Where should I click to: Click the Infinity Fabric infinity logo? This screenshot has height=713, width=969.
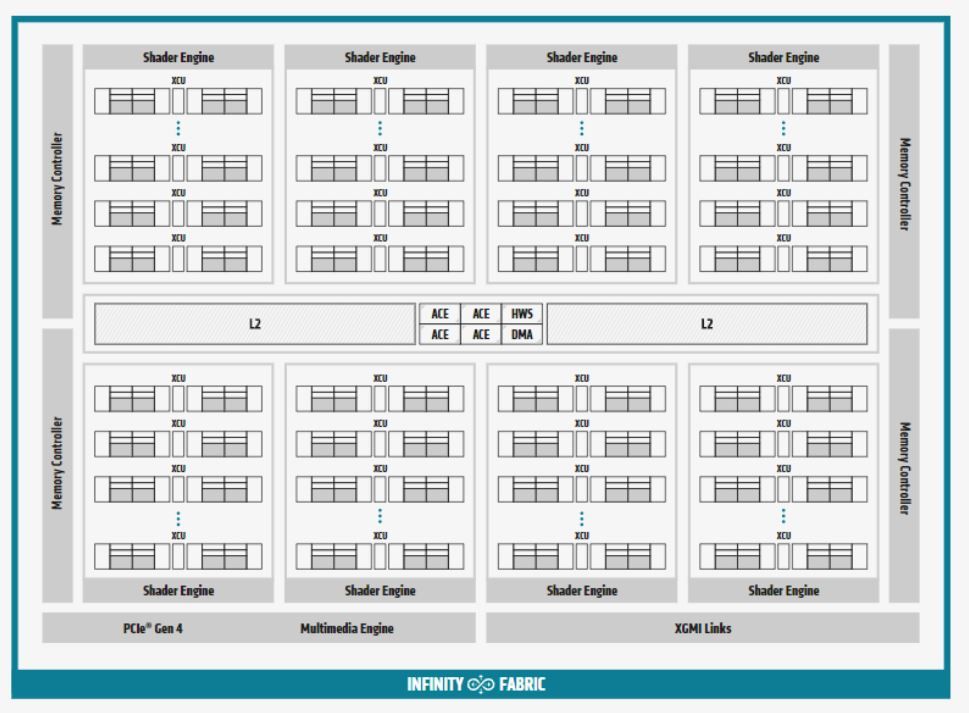tap(481, 684)
